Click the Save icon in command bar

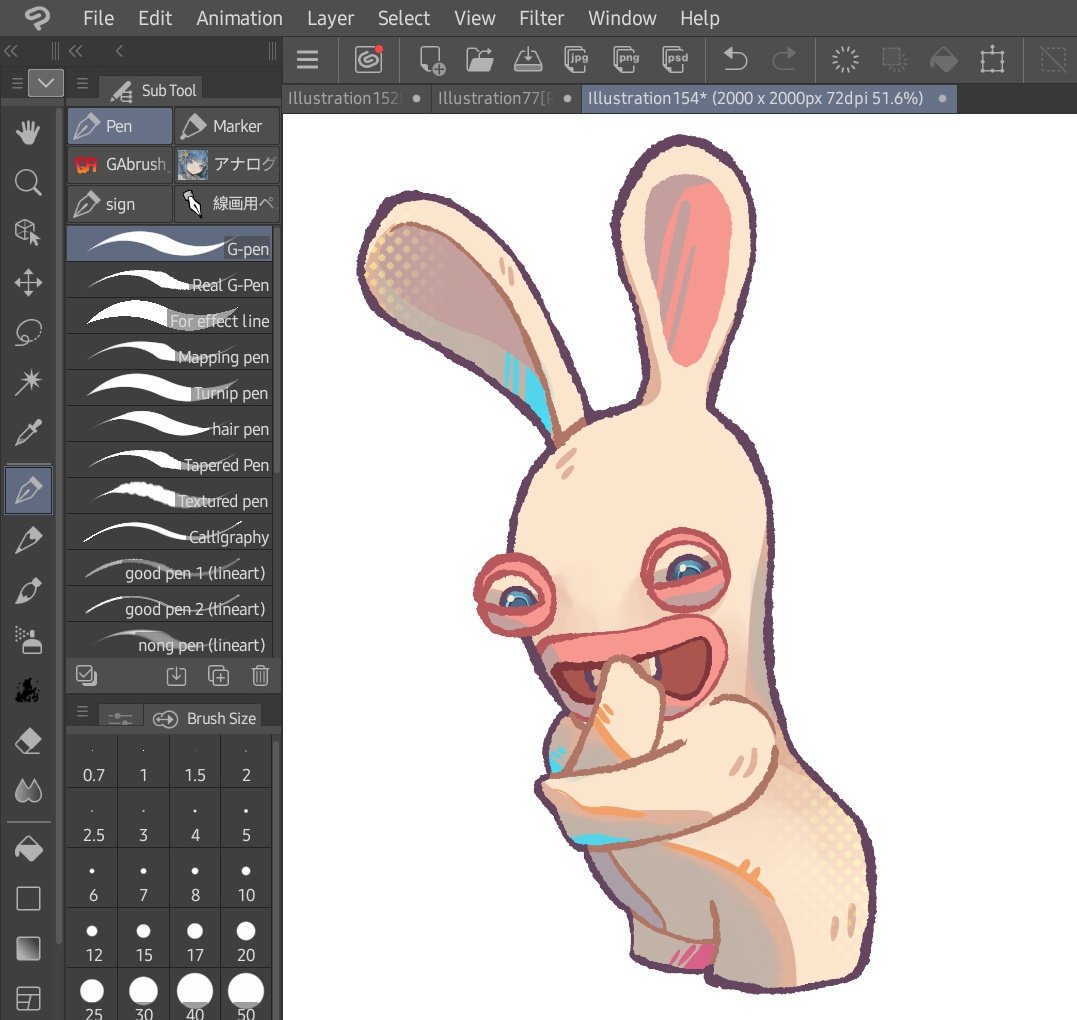click(x=528, y=60)
